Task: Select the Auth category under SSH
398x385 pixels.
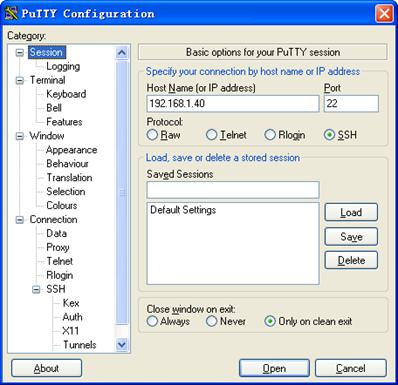Action: (x=72, y=317)
